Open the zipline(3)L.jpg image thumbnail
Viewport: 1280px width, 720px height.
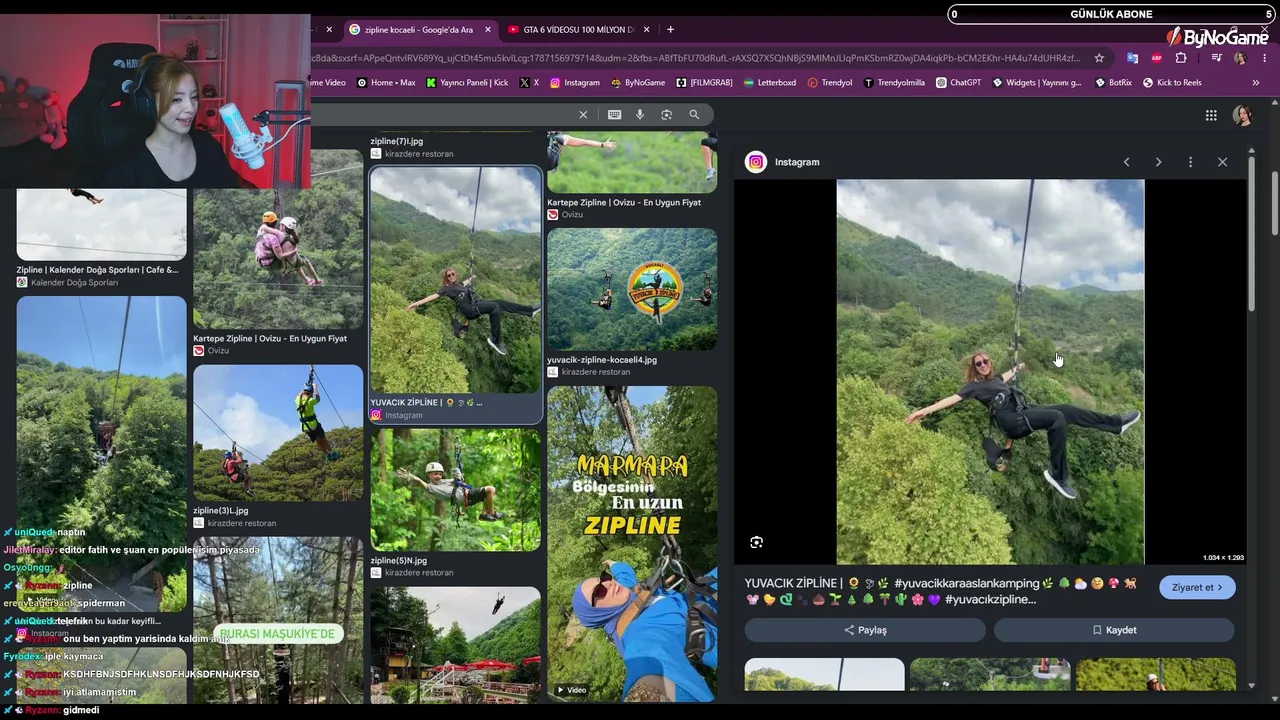point(278,433)
